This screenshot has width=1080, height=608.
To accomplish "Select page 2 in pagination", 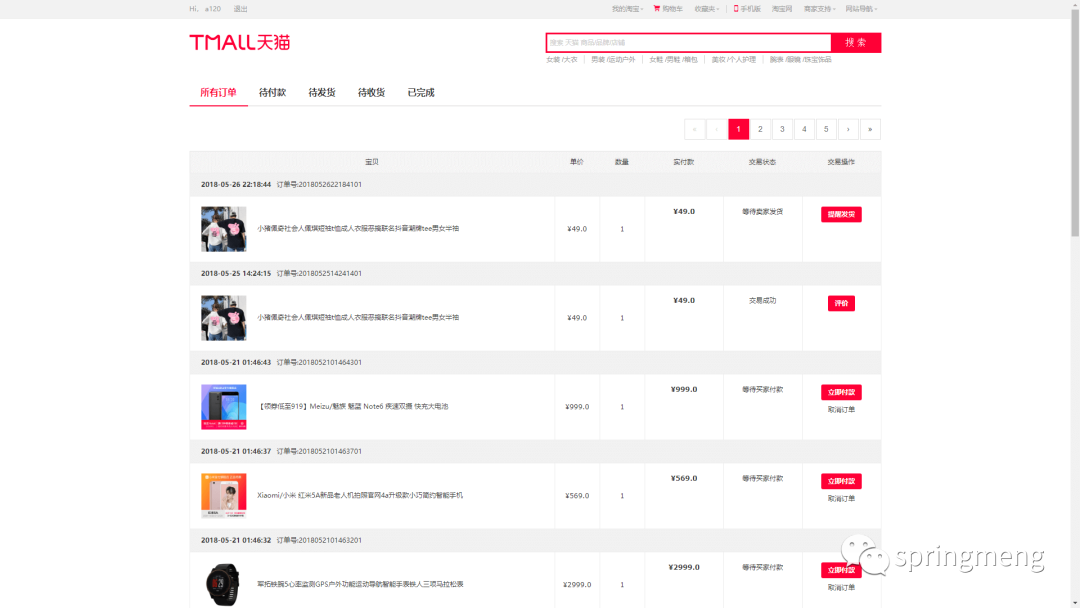I will pos(760,129).
